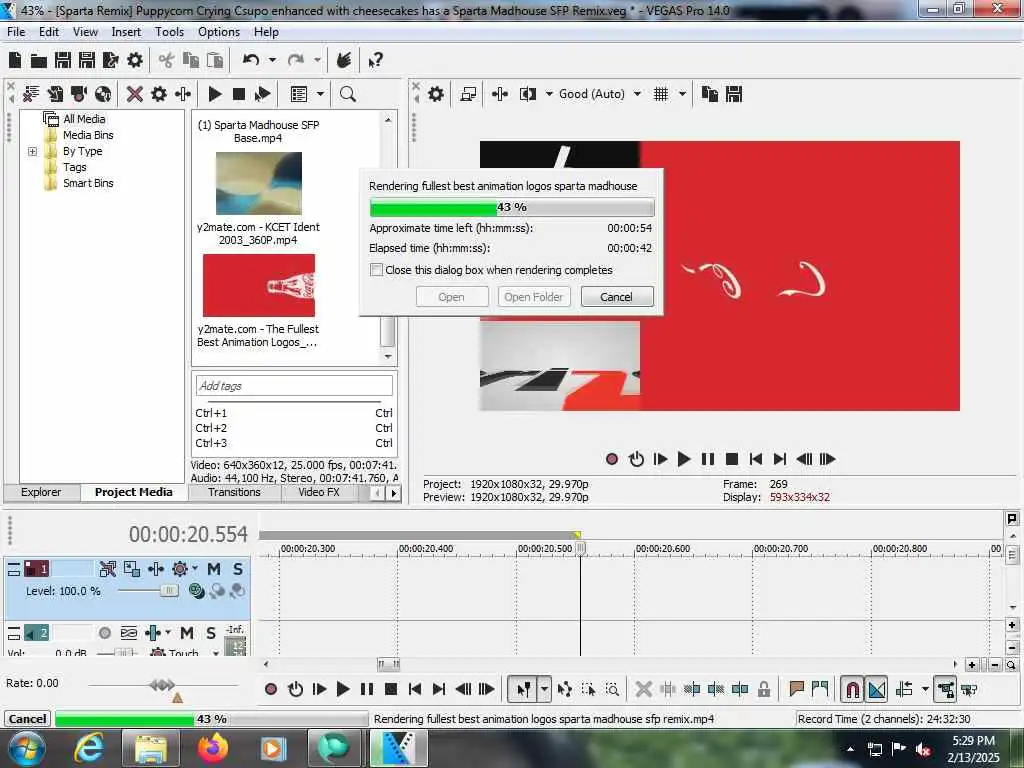Click Get Media from Web globe icon
1024x768 pixels.
click(103, 94)
